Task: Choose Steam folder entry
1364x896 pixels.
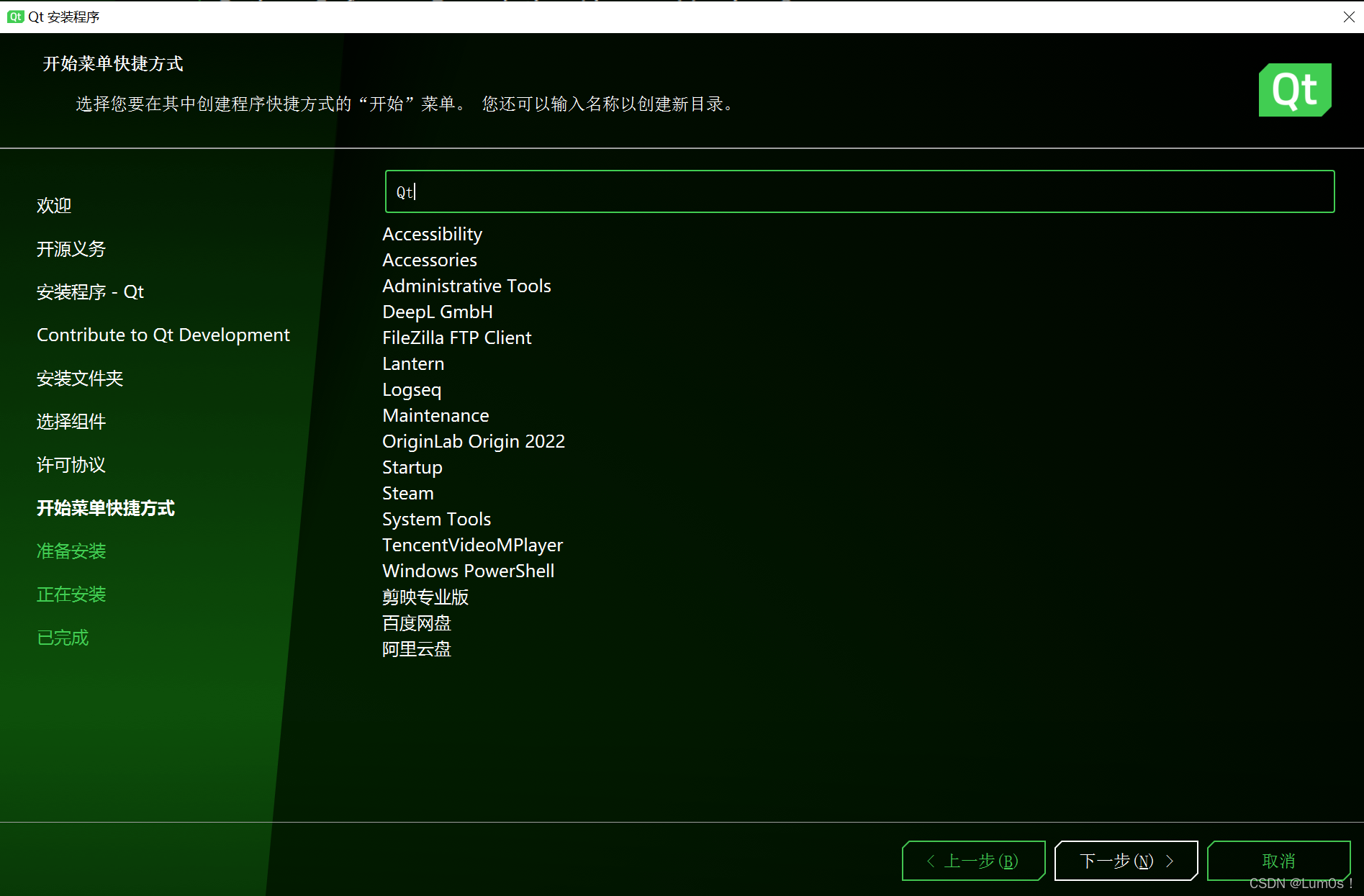Action: [x=408, y=494]
